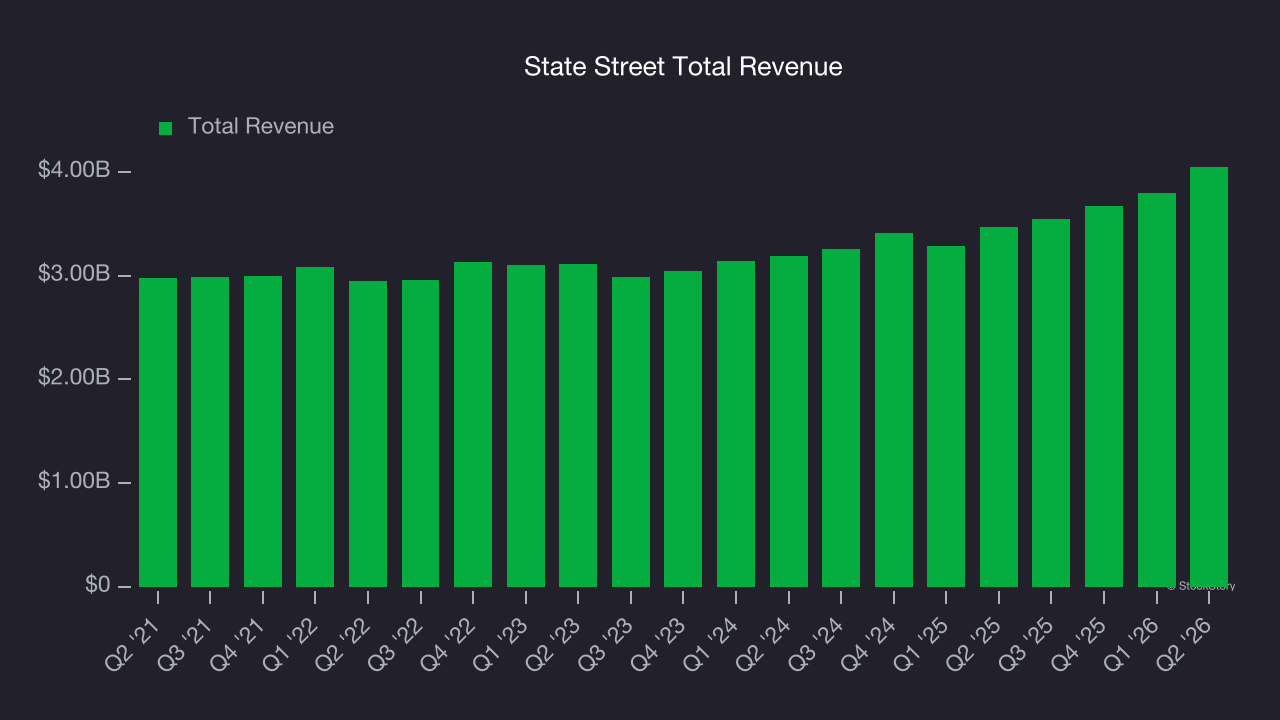Click the $4.00B y-axis label

tap(74, 171)
